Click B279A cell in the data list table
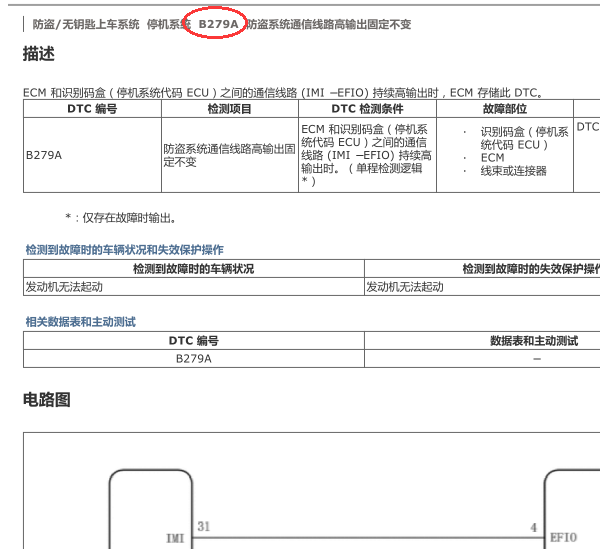The width and height of the screenshot is (600, 549). [x=194, y=358]
